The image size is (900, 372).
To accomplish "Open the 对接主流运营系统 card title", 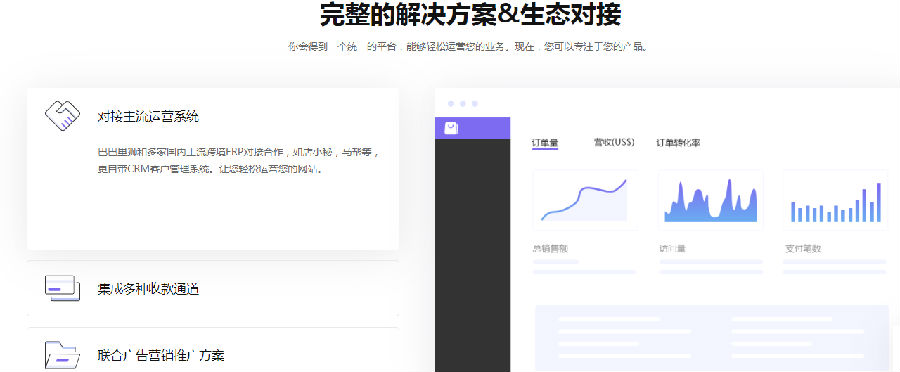I will click(148, 117).
